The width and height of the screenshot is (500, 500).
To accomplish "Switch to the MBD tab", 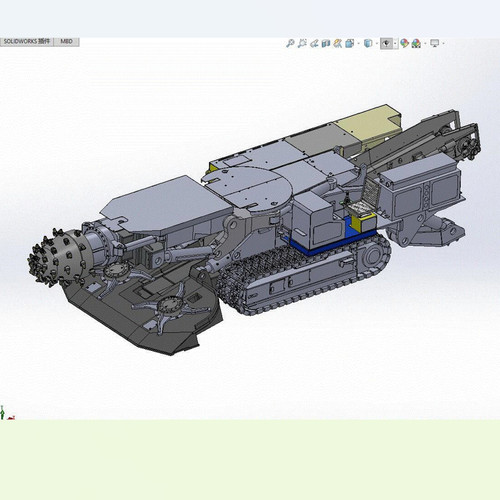I will click(66, 42).
